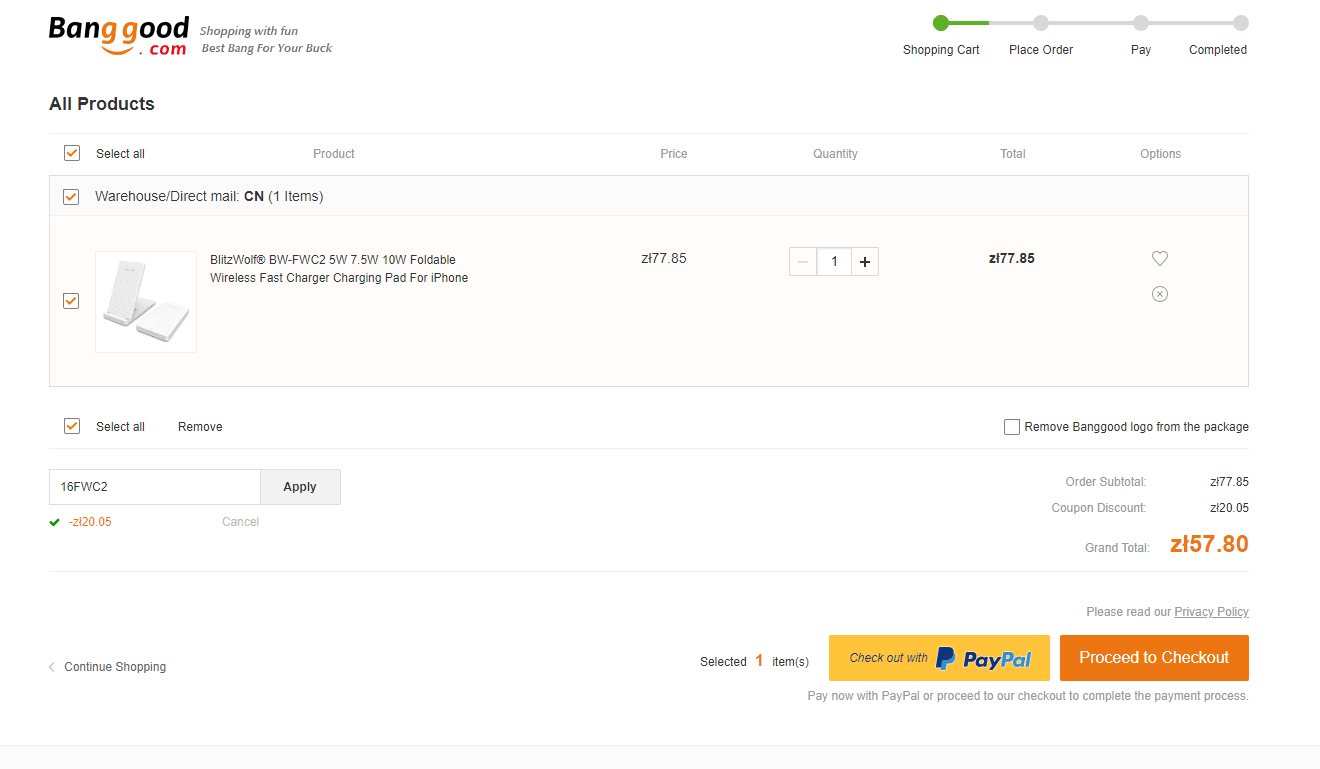Toggle the Warehouse CN group checkbox
Image resolution: width=1320 pixels, height=769 pixels.
(x=71, y=197)
